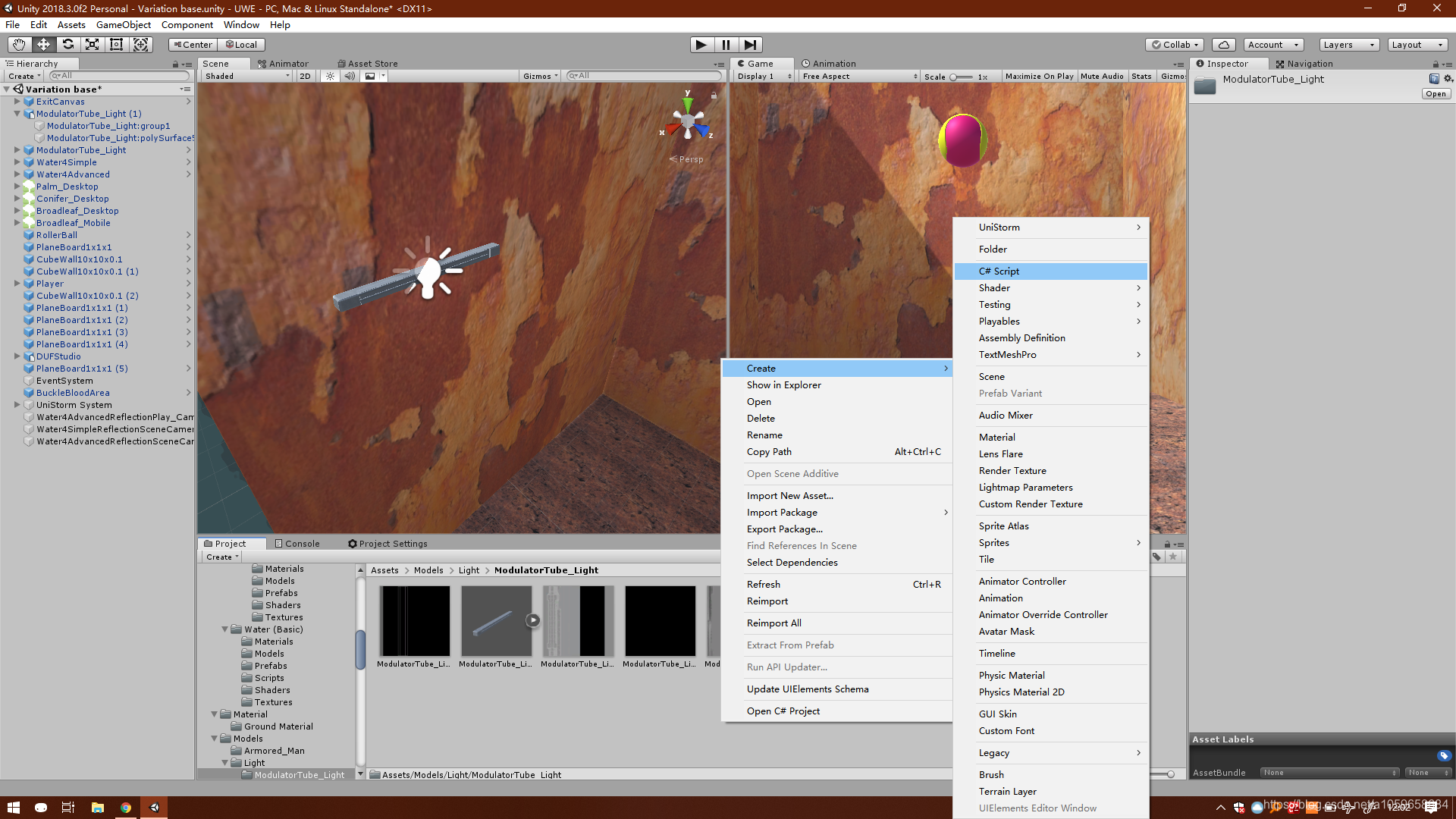Image resolution: width=1456 pixels, height=819 pixels.
Task: Click the Hierarchy search field
Action: (119, 76)
